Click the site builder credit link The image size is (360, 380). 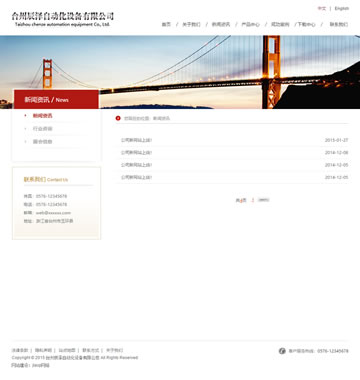(x=41, y=365)
